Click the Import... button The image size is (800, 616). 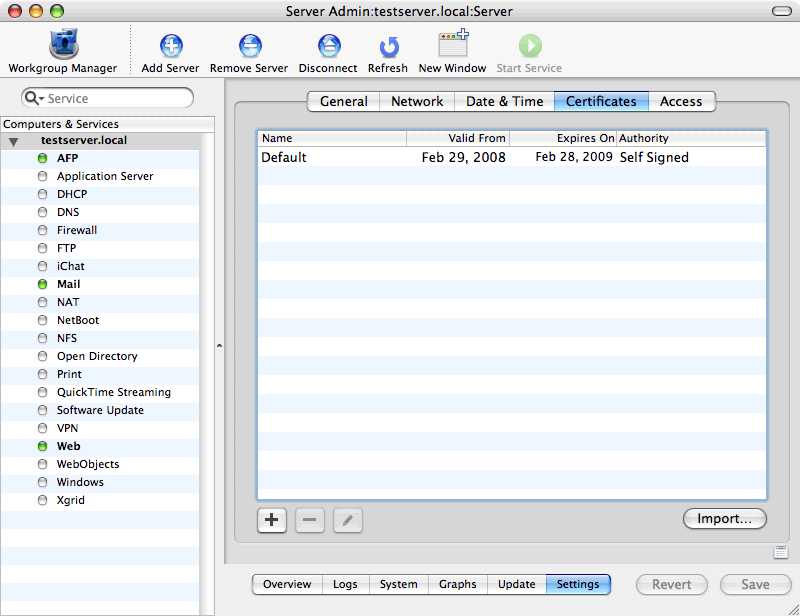[724, 519]
